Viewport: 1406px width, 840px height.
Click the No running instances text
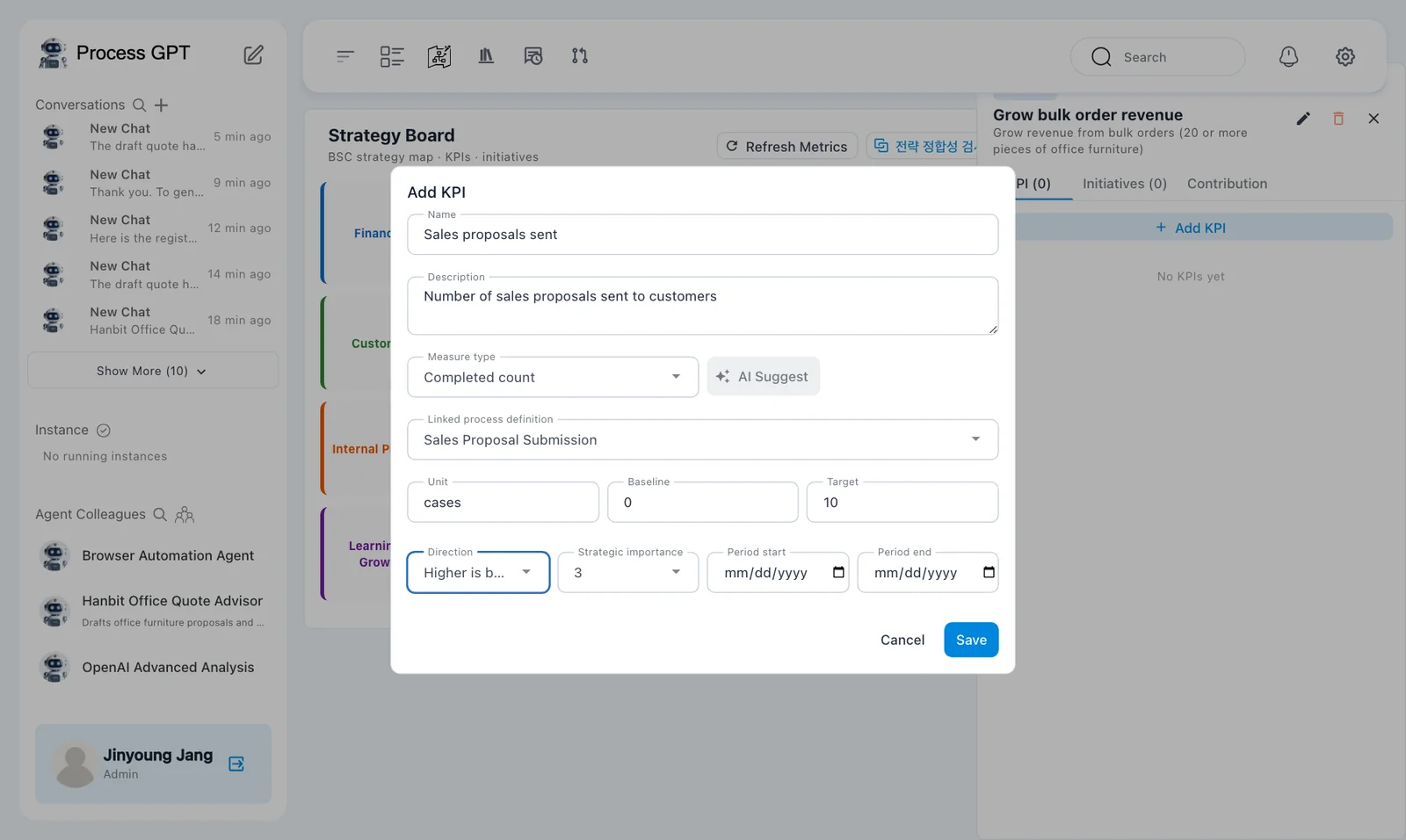tap(105, 456)
